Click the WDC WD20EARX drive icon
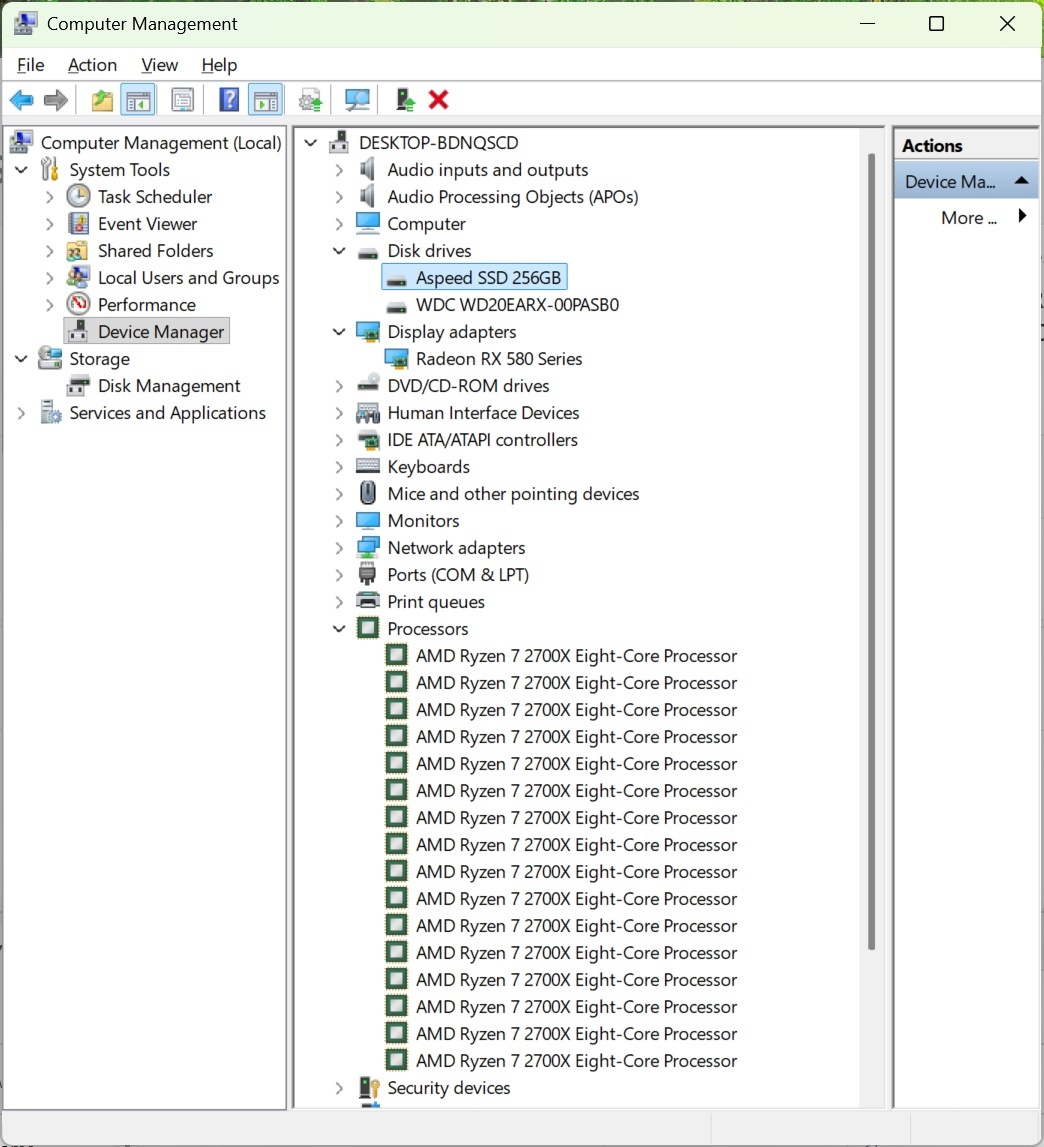 point(396,305)
